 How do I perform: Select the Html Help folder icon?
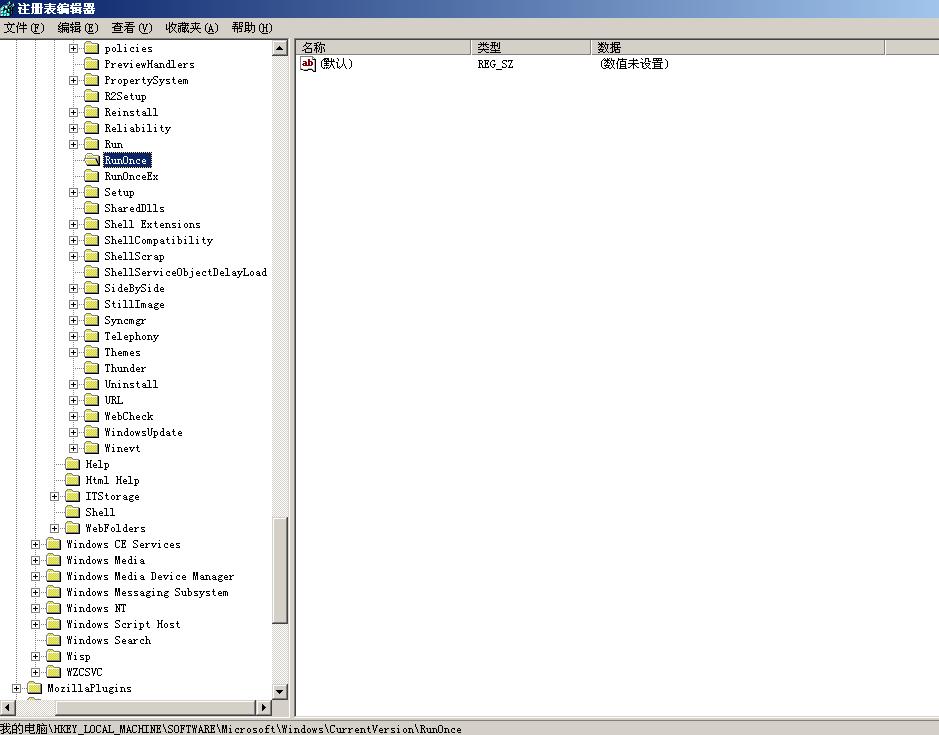pyautogui.click(x=72, y=480)
